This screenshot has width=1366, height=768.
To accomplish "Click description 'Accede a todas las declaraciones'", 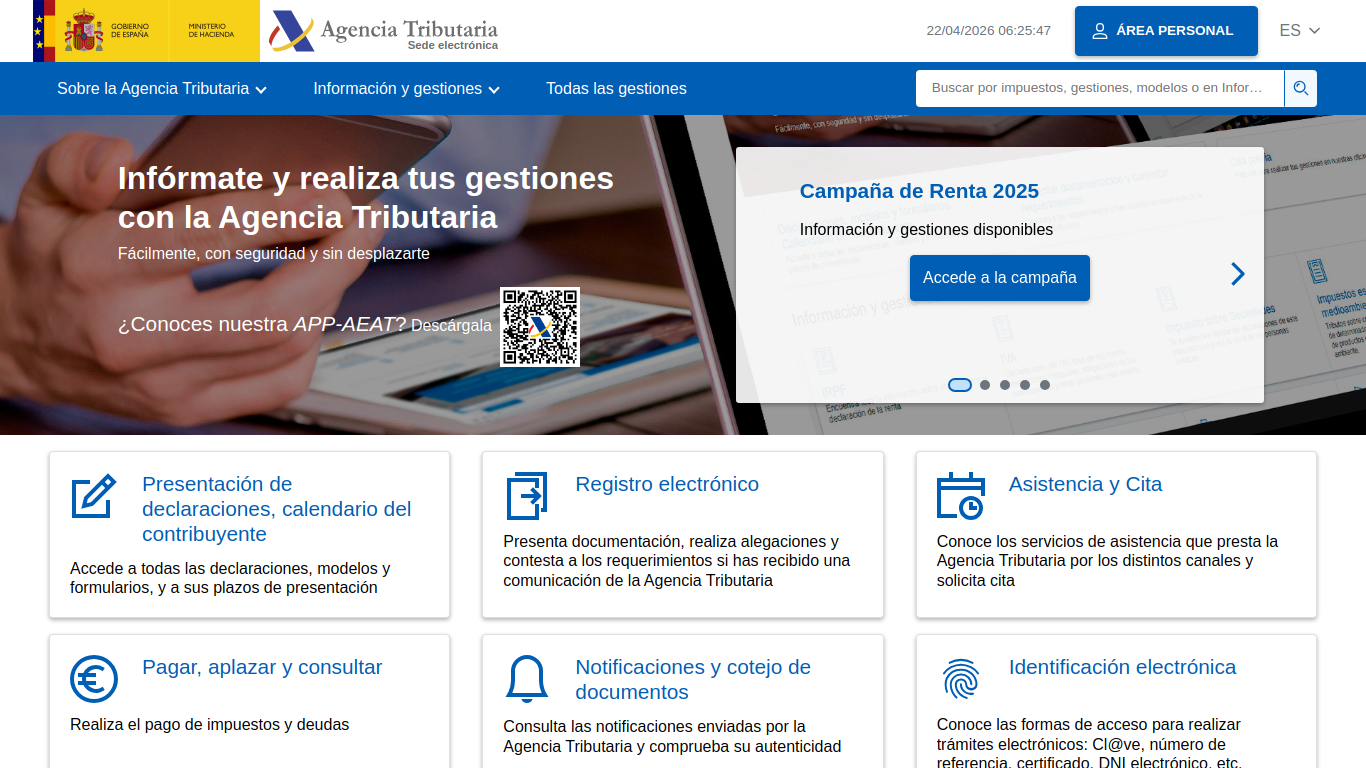I will click(x=230, y=578).
